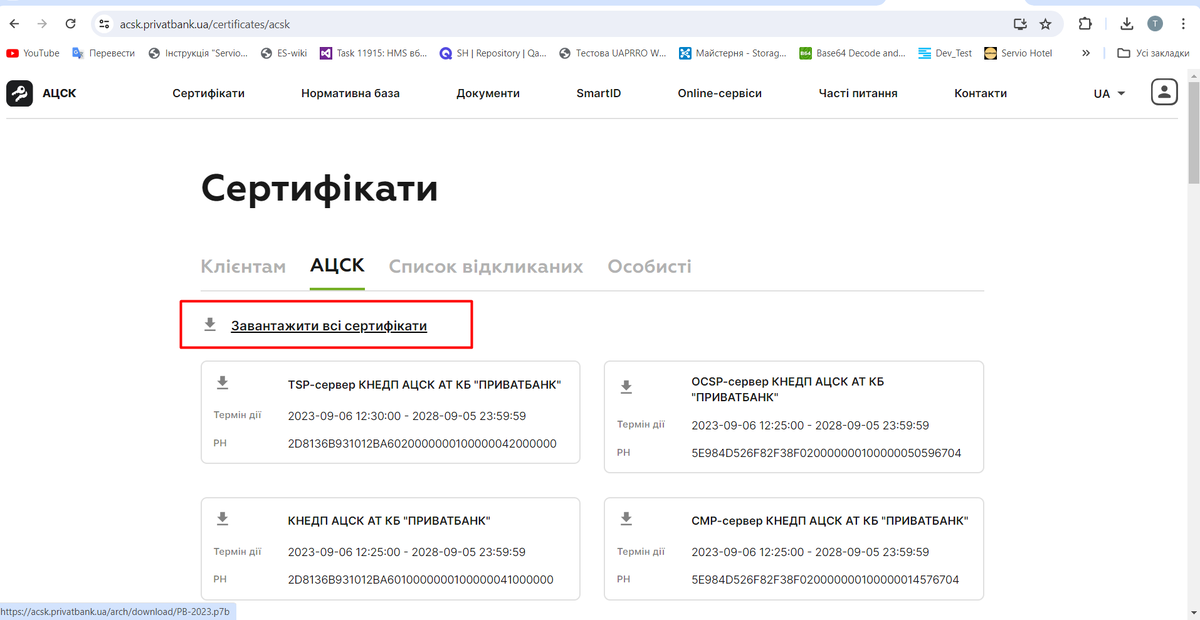Click the install/cast icon in address bar
The width and height of the screenshot is (1200, 620).
(1020, 22)
